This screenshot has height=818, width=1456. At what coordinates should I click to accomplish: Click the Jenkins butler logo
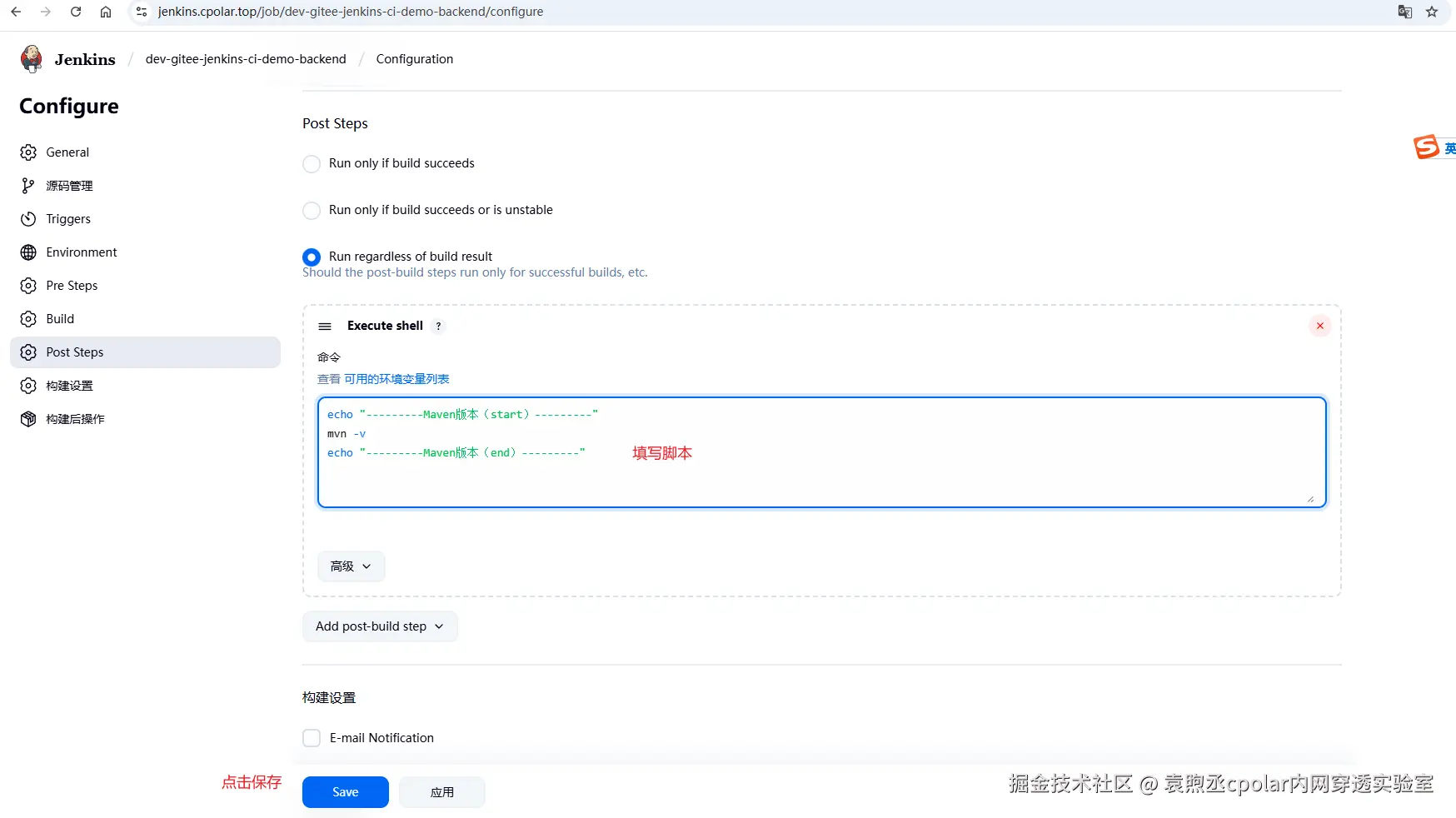[x=32, y=59]
